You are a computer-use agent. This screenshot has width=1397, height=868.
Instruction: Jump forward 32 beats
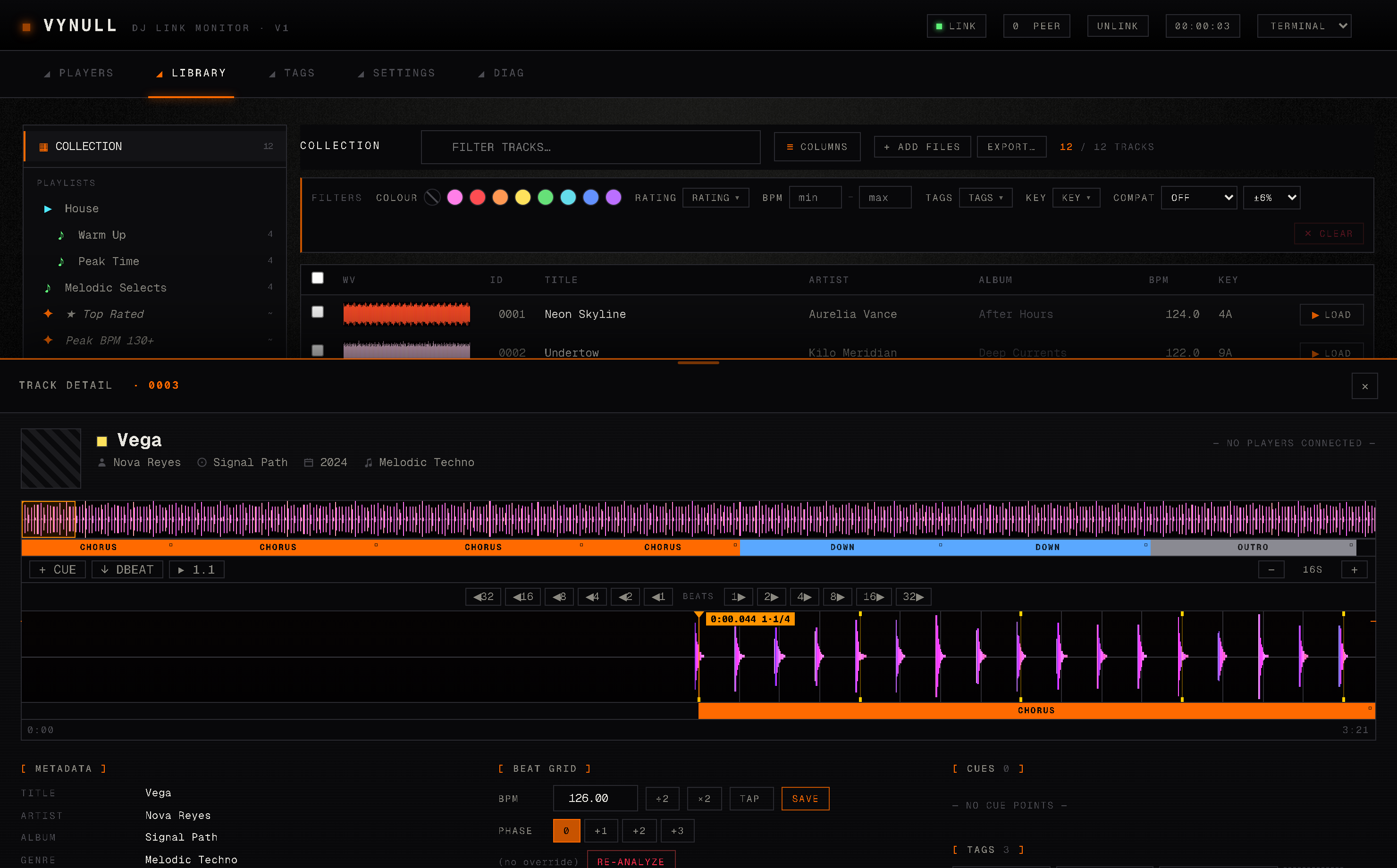click(914, 596)
